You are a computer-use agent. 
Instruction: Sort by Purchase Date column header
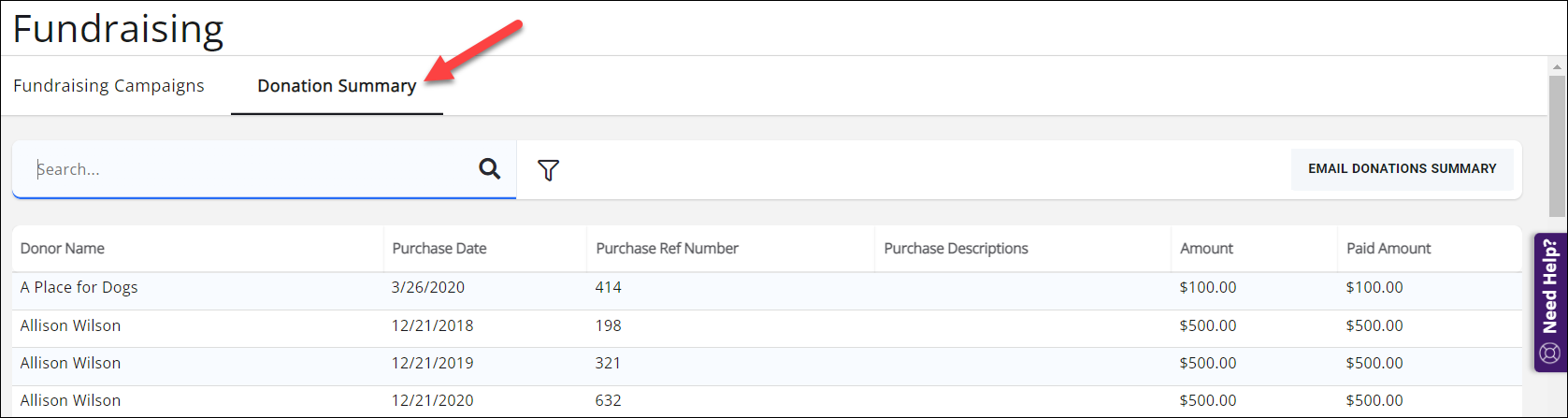tap(439, 249)
